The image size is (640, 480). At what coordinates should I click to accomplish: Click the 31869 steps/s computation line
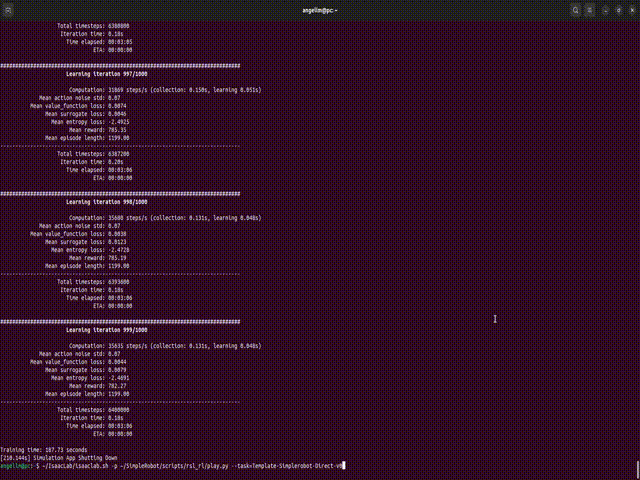(x=165, y=90)
